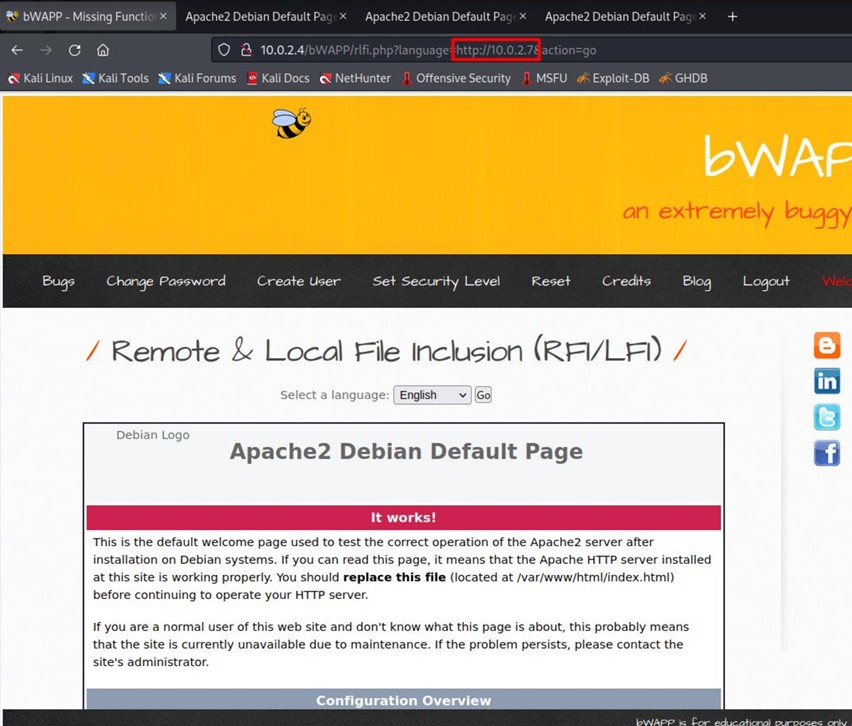Screen dimensions: 852x726
Task: Open the Facebook icon link
Action: (x=827, y=453)
